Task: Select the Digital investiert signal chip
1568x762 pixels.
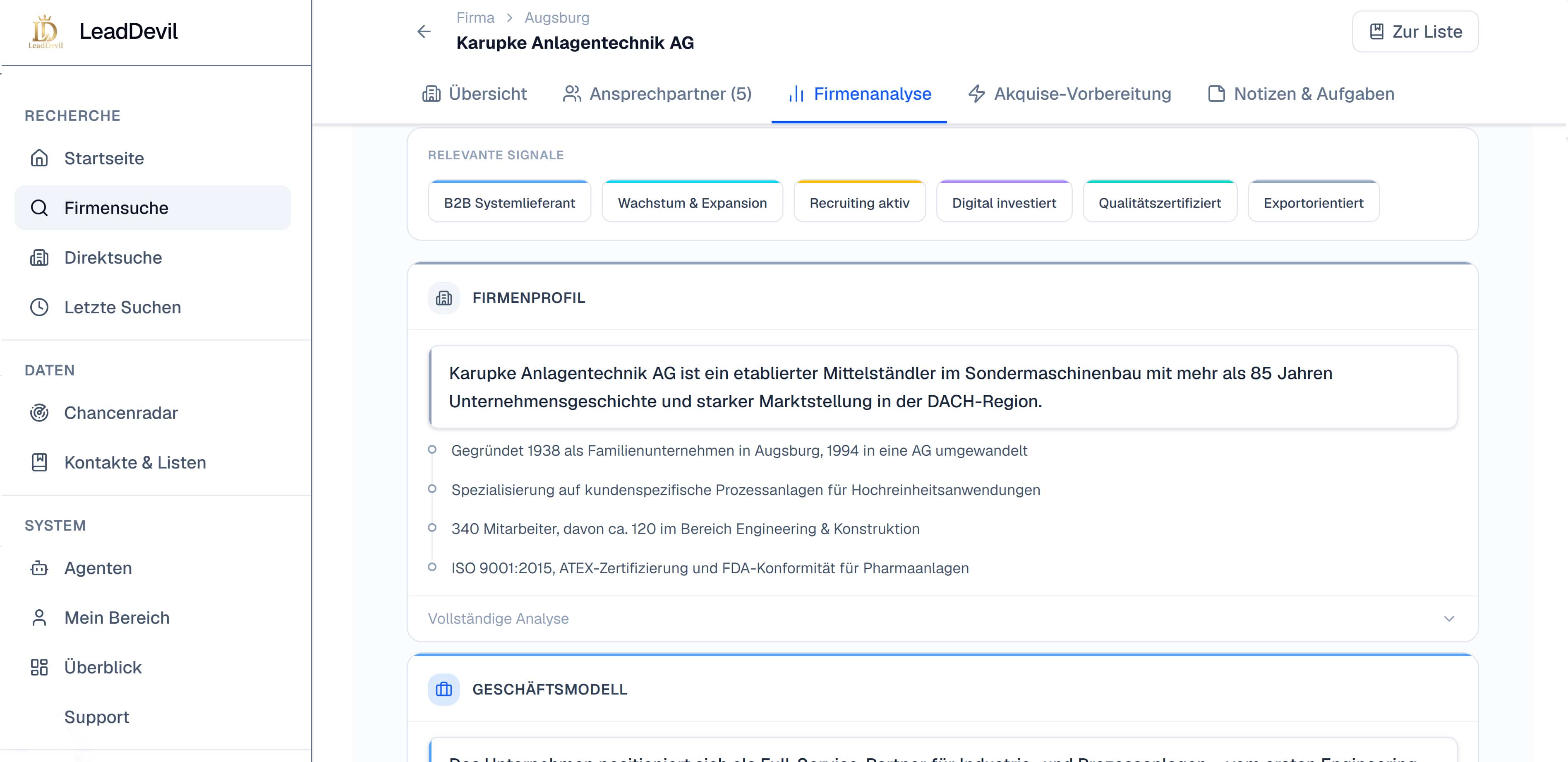Action: (x=1004, y=202)
